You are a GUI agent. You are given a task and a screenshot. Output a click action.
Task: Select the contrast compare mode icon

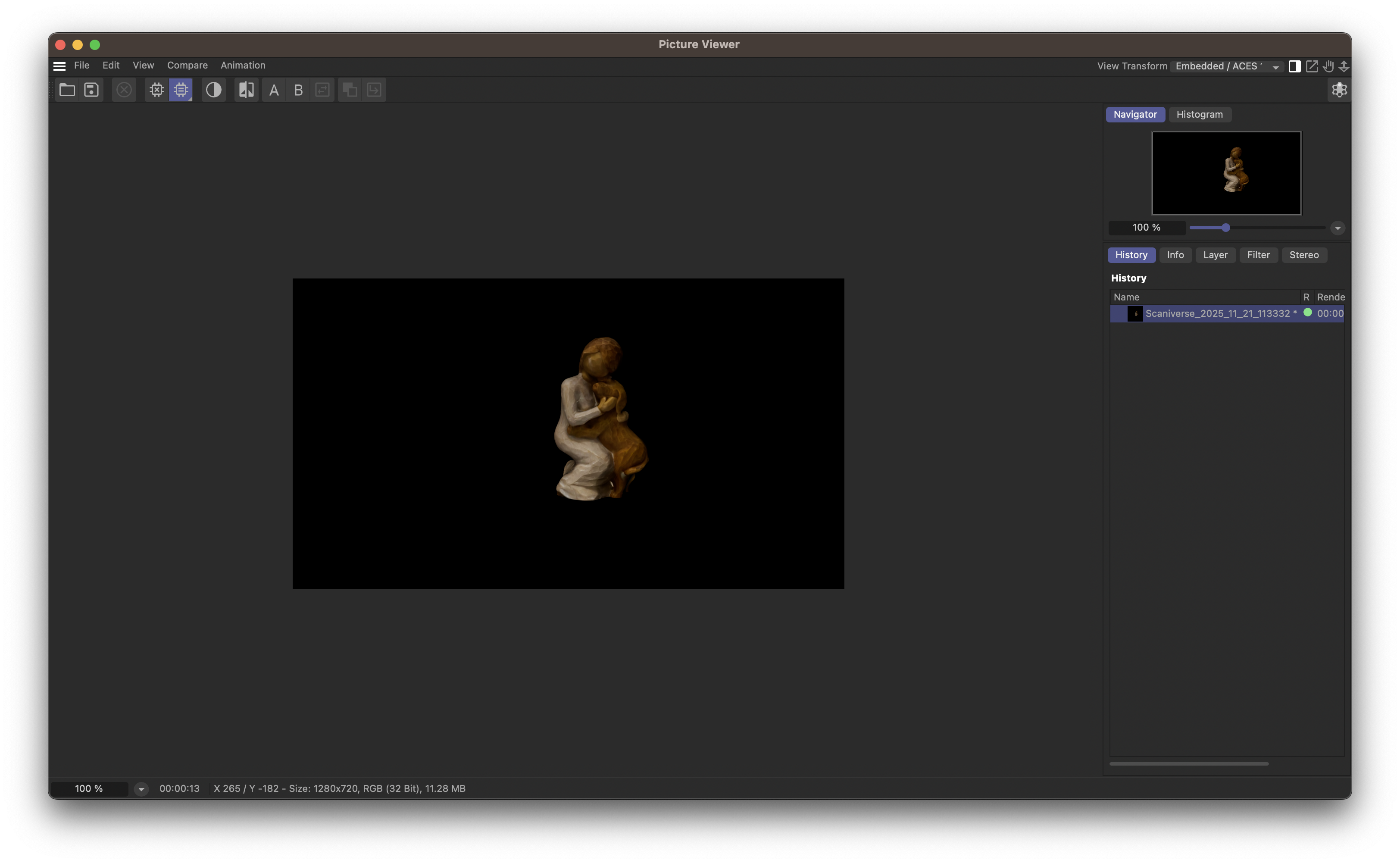213,90
